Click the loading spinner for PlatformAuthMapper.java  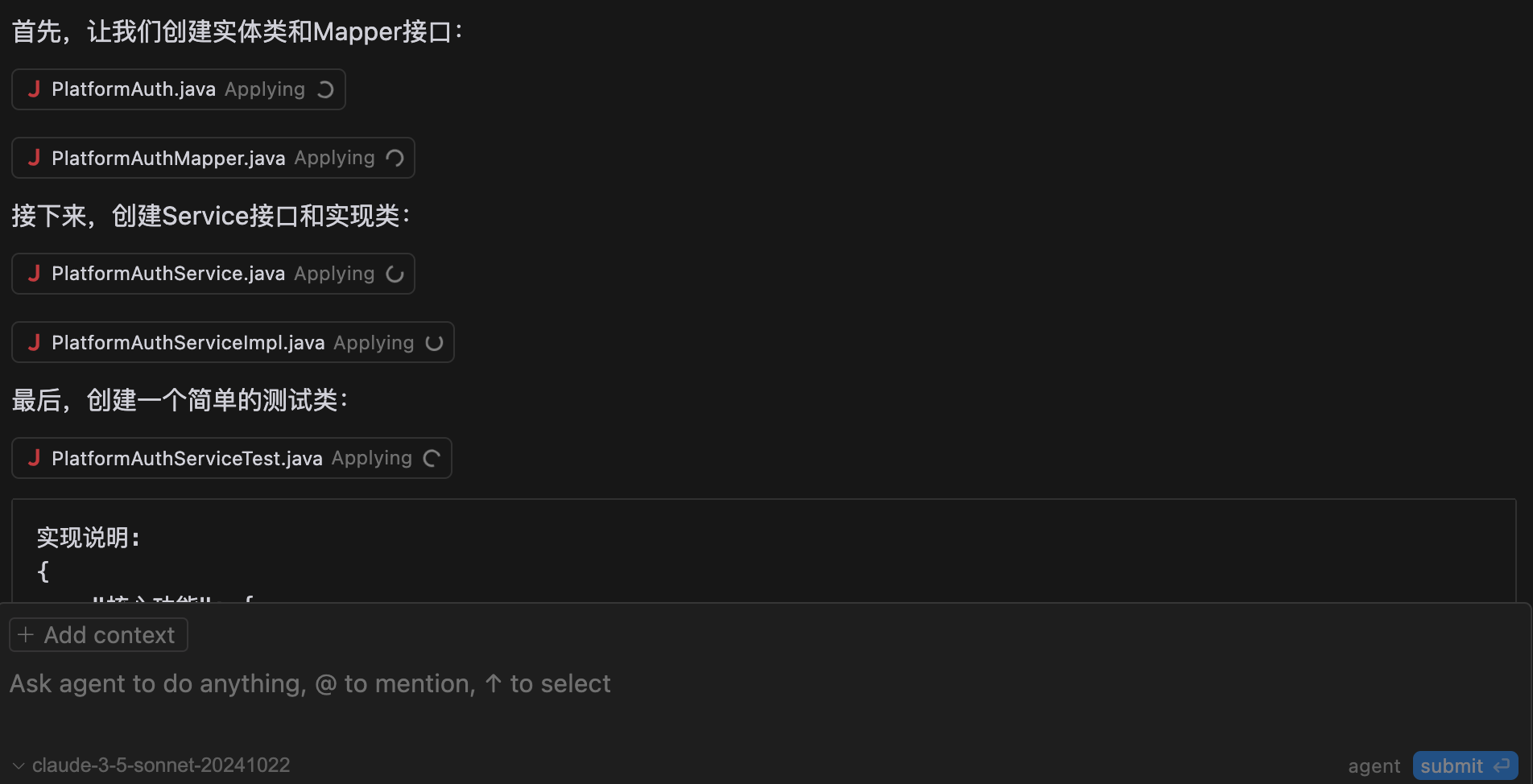pyautogui.click(x=395, y=158)
